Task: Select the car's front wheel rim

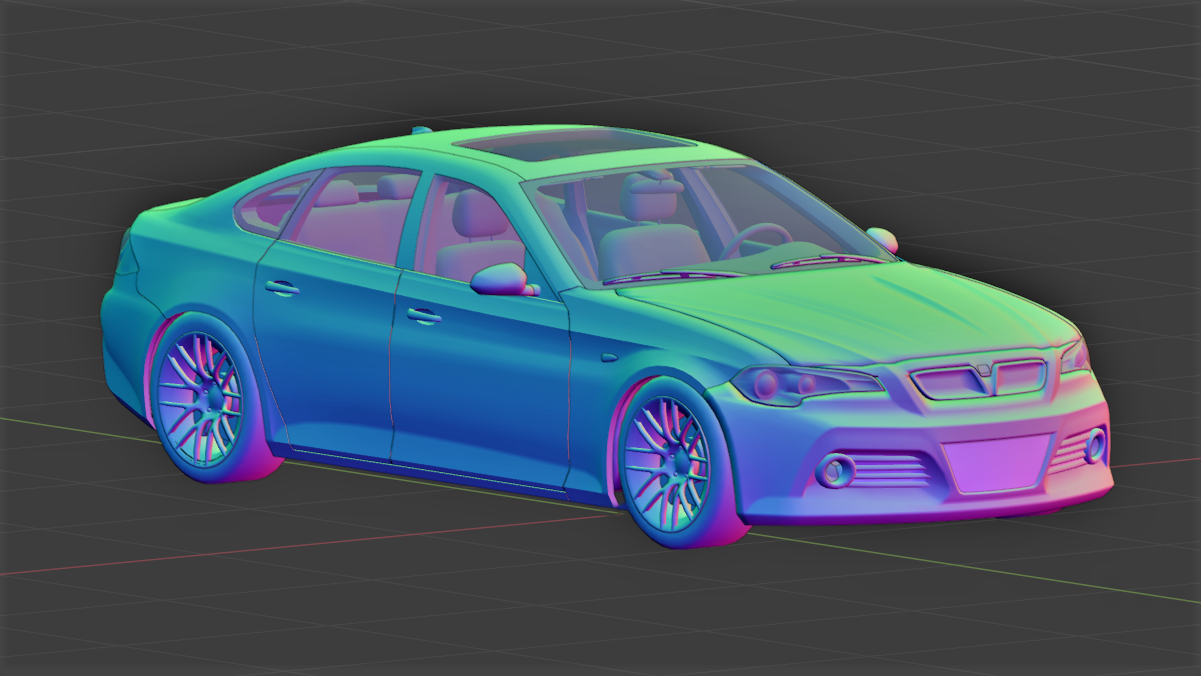Action: (x=665, y=463)
